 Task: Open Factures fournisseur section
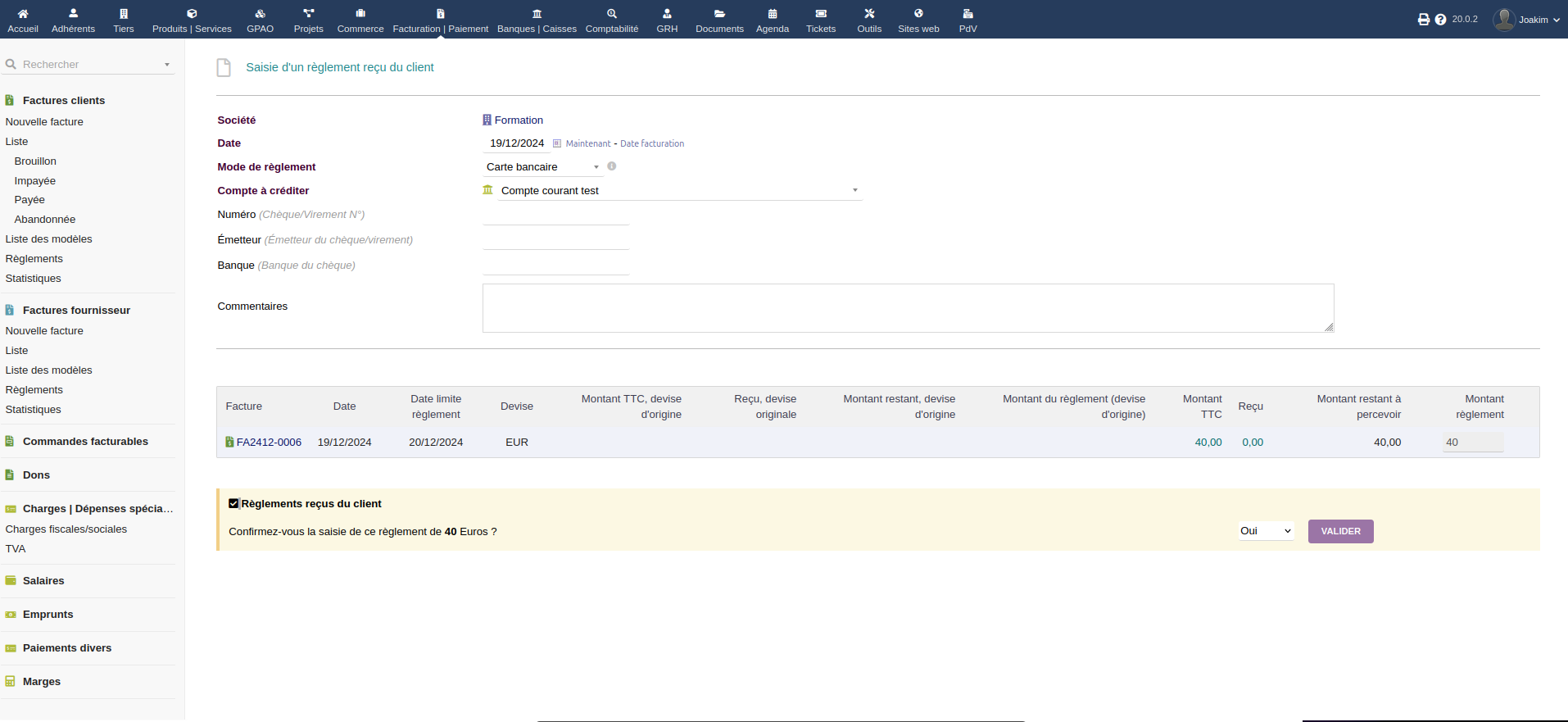coord(76,311)
